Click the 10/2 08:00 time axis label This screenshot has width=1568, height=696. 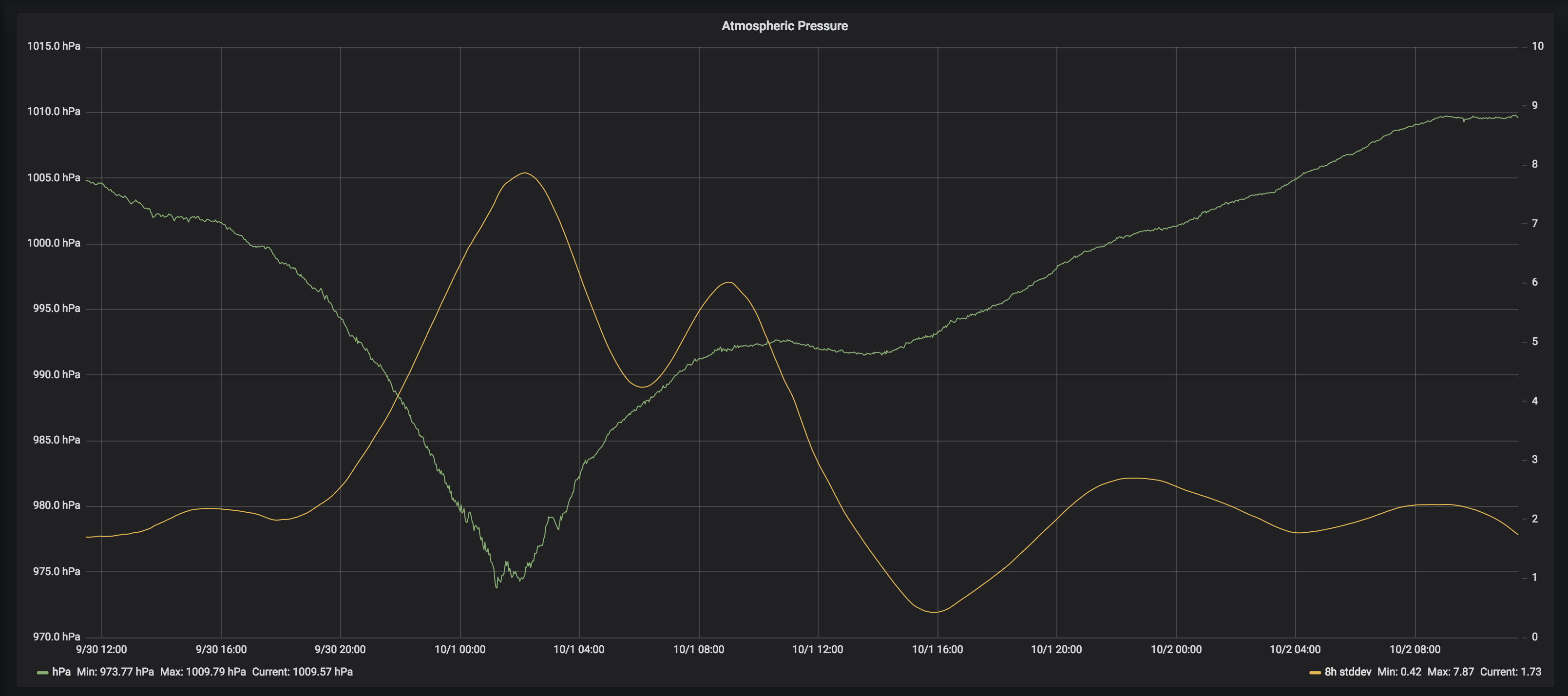[1415, 649]
